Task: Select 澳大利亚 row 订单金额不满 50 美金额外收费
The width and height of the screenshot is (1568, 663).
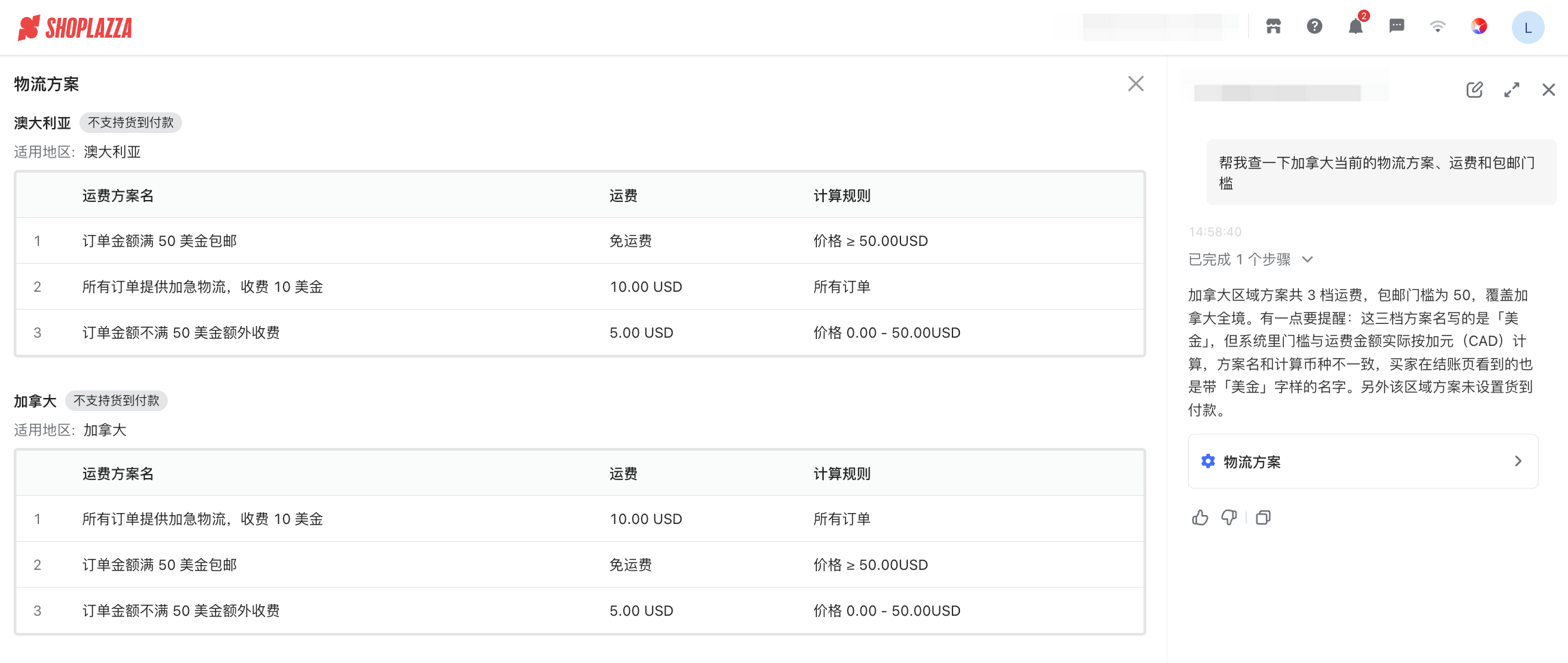Action: point(580,333)
